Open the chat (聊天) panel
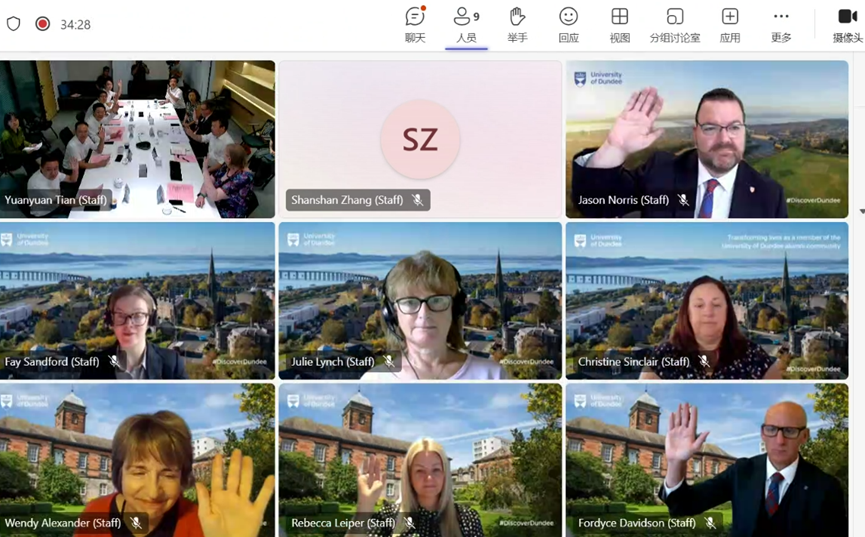865x537 pixels. tap(415, 24)
